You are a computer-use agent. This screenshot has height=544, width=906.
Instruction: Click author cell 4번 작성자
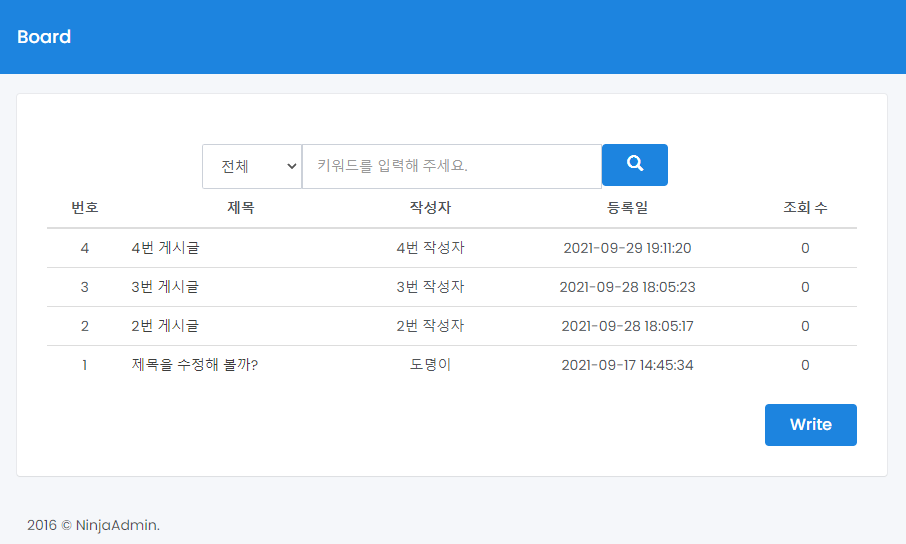coord(430,248)
